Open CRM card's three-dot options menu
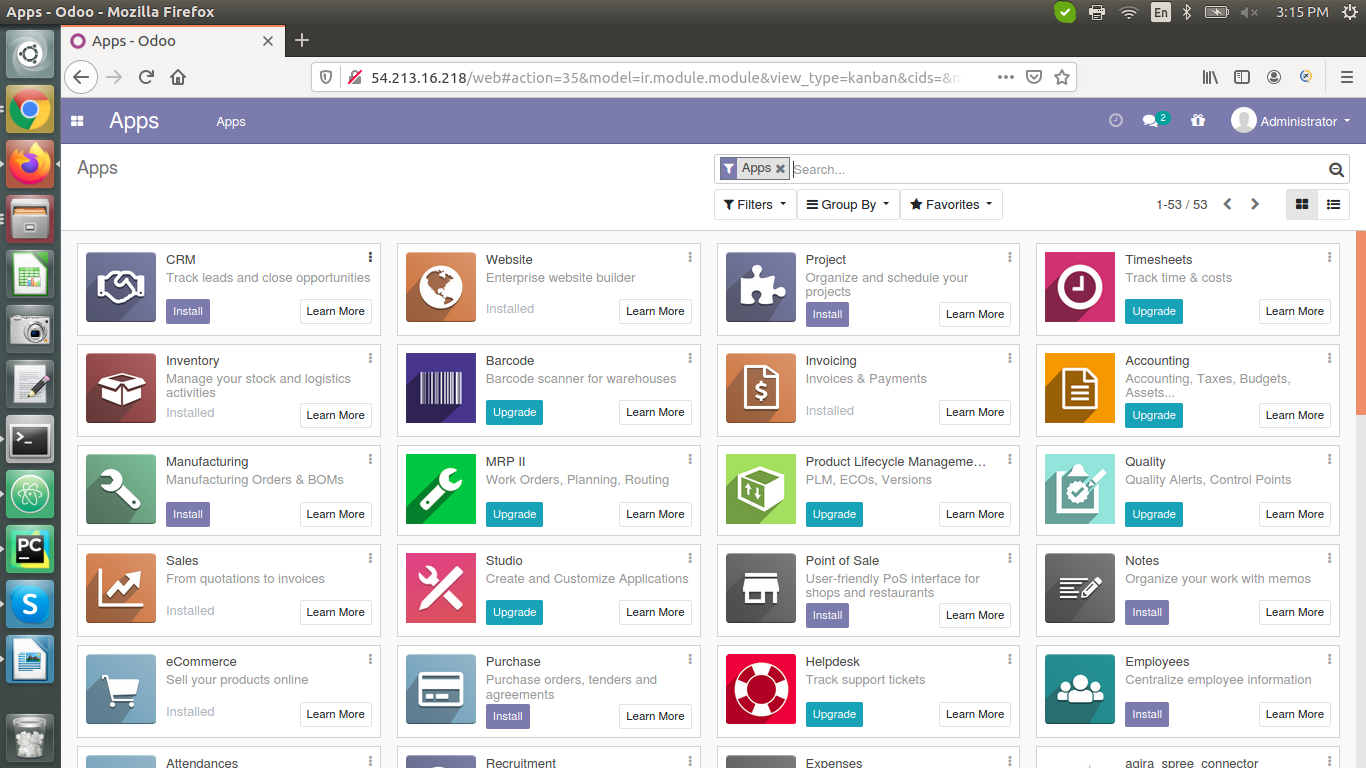1366x768 pixels. click(370, 257)
